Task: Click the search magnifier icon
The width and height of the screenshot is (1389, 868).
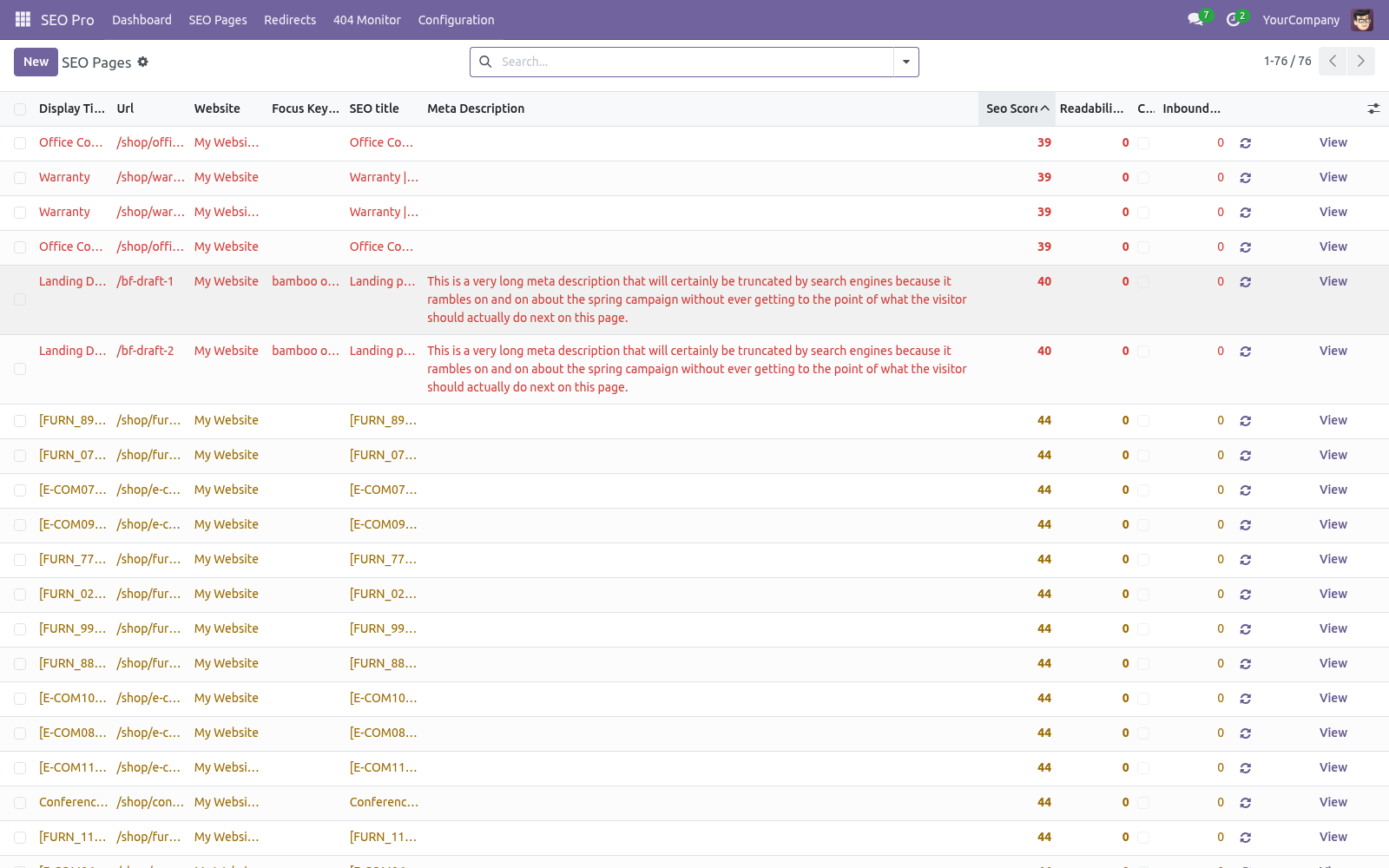Action: tap(485, 62)
